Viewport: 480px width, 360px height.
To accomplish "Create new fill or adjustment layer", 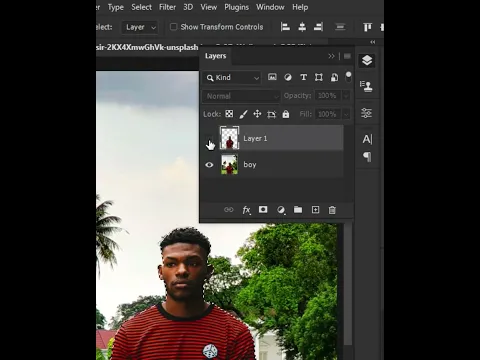I will pyautogui.click(x=281, y=210).
